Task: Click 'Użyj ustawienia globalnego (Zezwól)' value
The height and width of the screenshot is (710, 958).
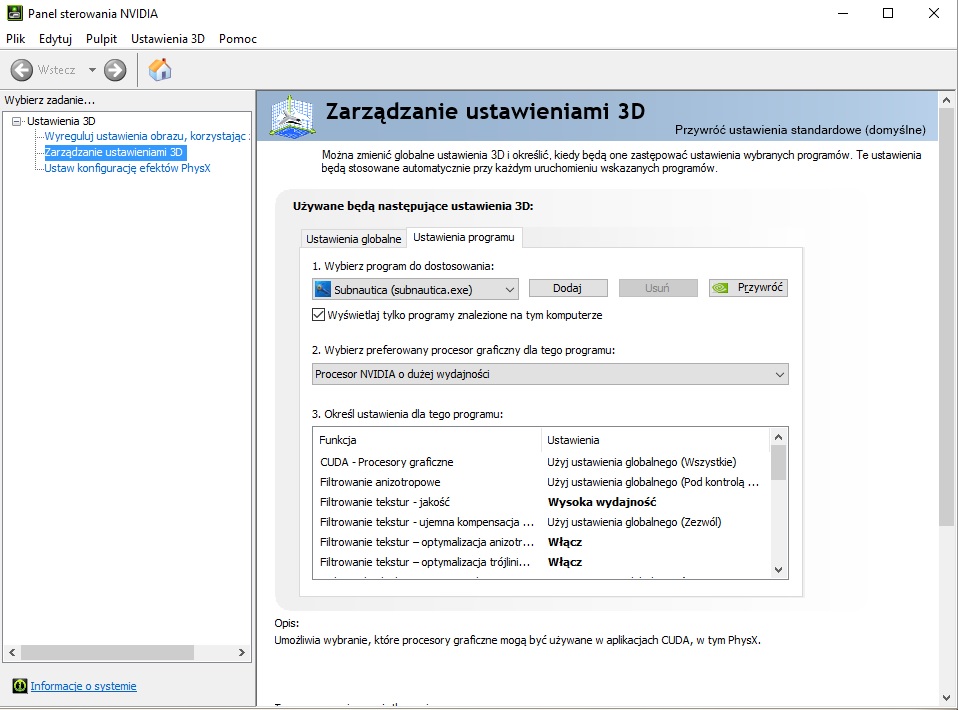Action: click(x=634, y=522)
